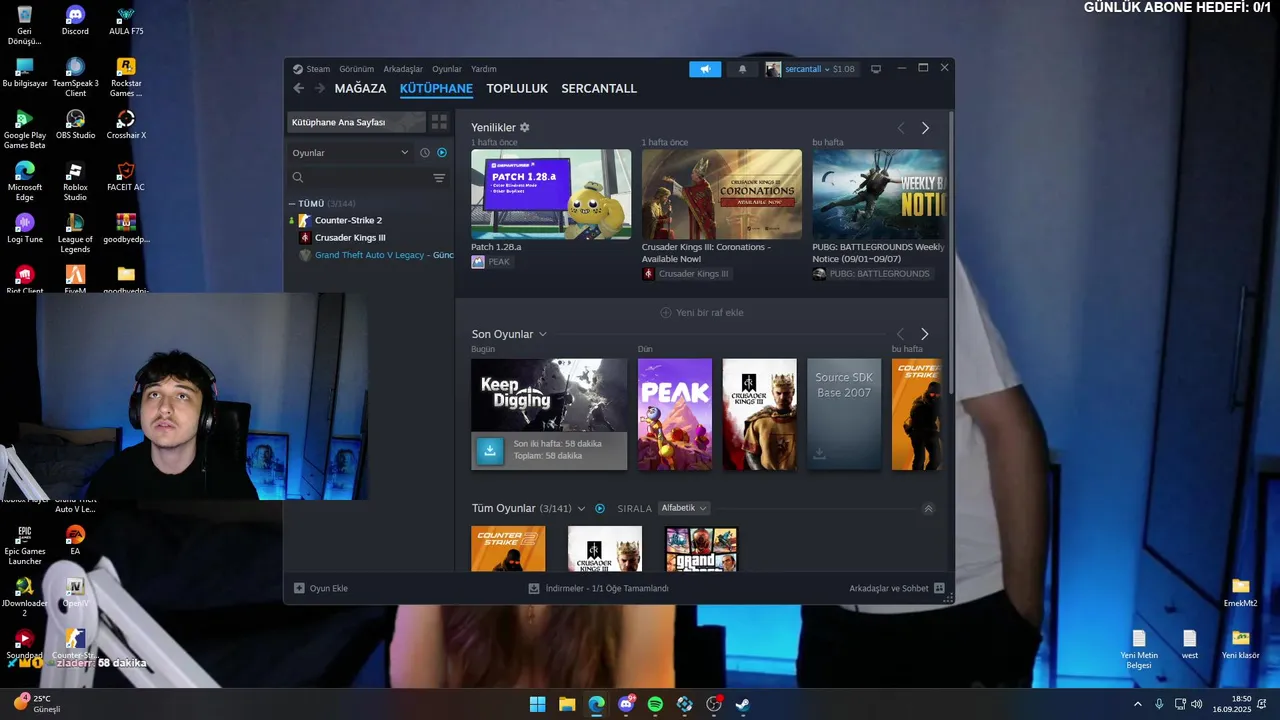The height and width of the screenshot is (720, 1280).
Task: Open File Explorer from the taskbar
Action: click(567, 704)
